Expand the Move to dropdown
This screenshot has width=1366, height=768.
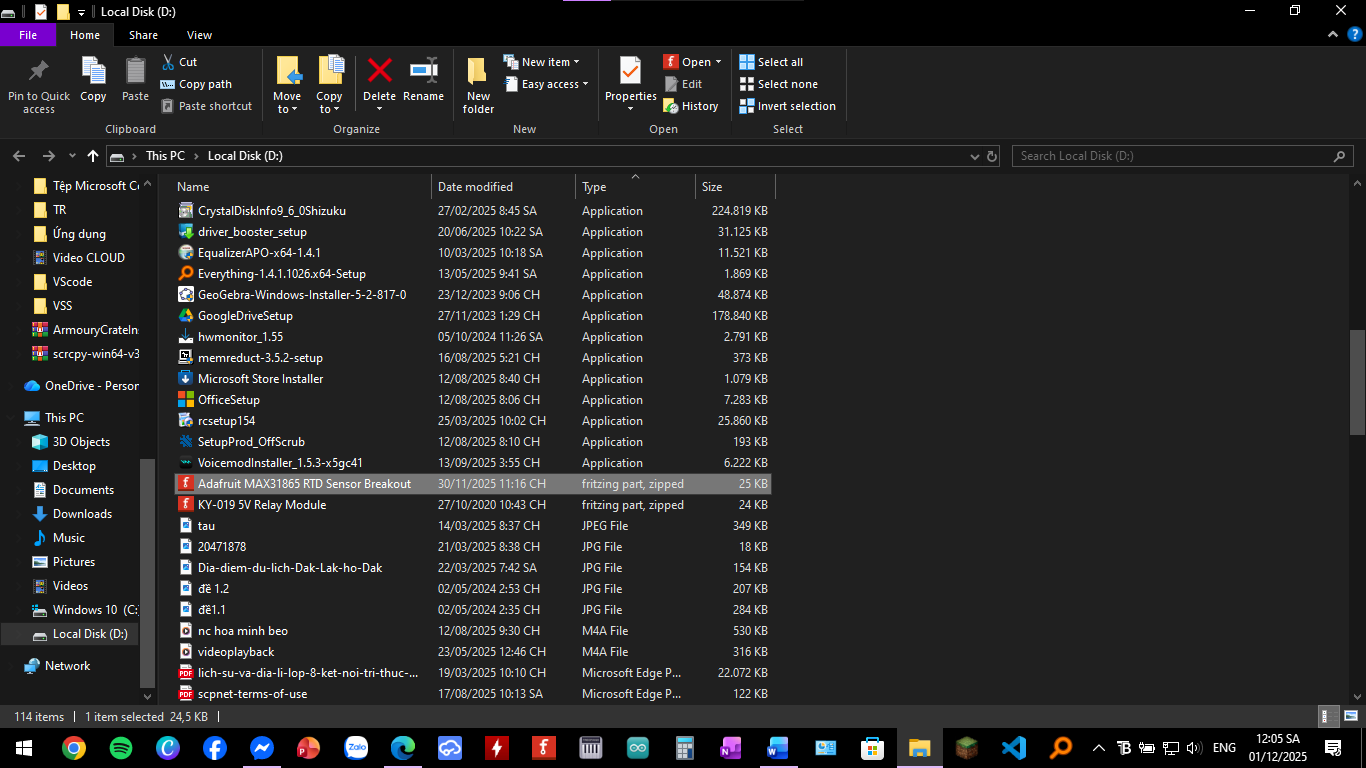pos(287,109)
